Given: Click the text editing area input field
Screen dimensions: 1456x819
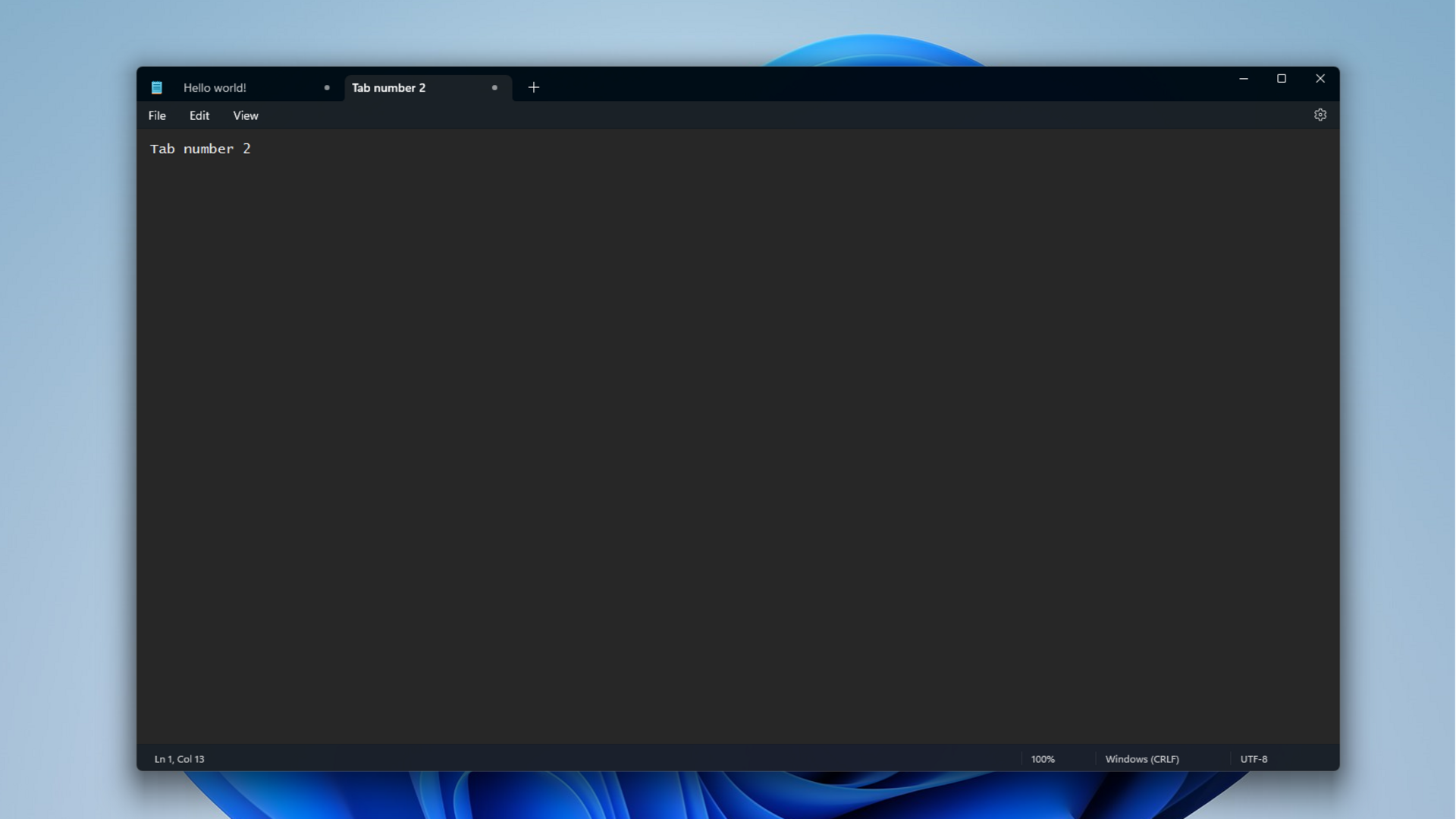Looking at the screenshot, I should pyautogui.click(x=738, y=436).
